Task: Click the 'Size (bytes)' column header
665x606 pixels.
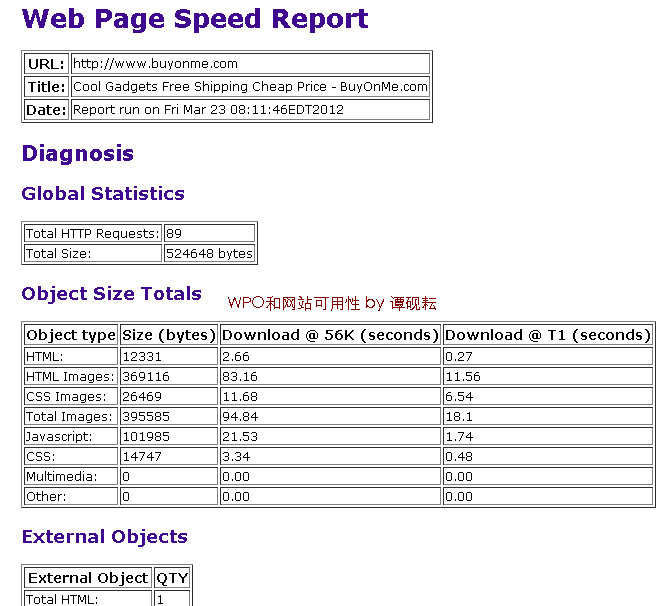Action: 169,335
